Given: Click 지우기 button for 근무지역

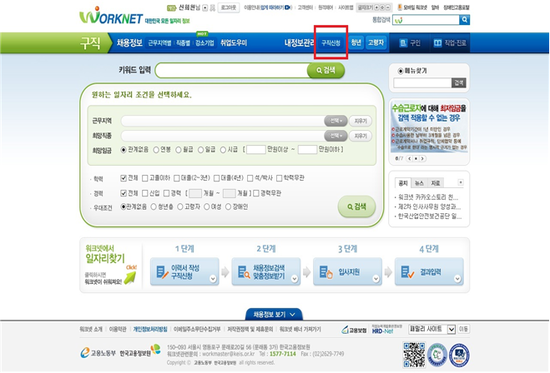Looking at the screenshot, I should [x=360, y=121].
